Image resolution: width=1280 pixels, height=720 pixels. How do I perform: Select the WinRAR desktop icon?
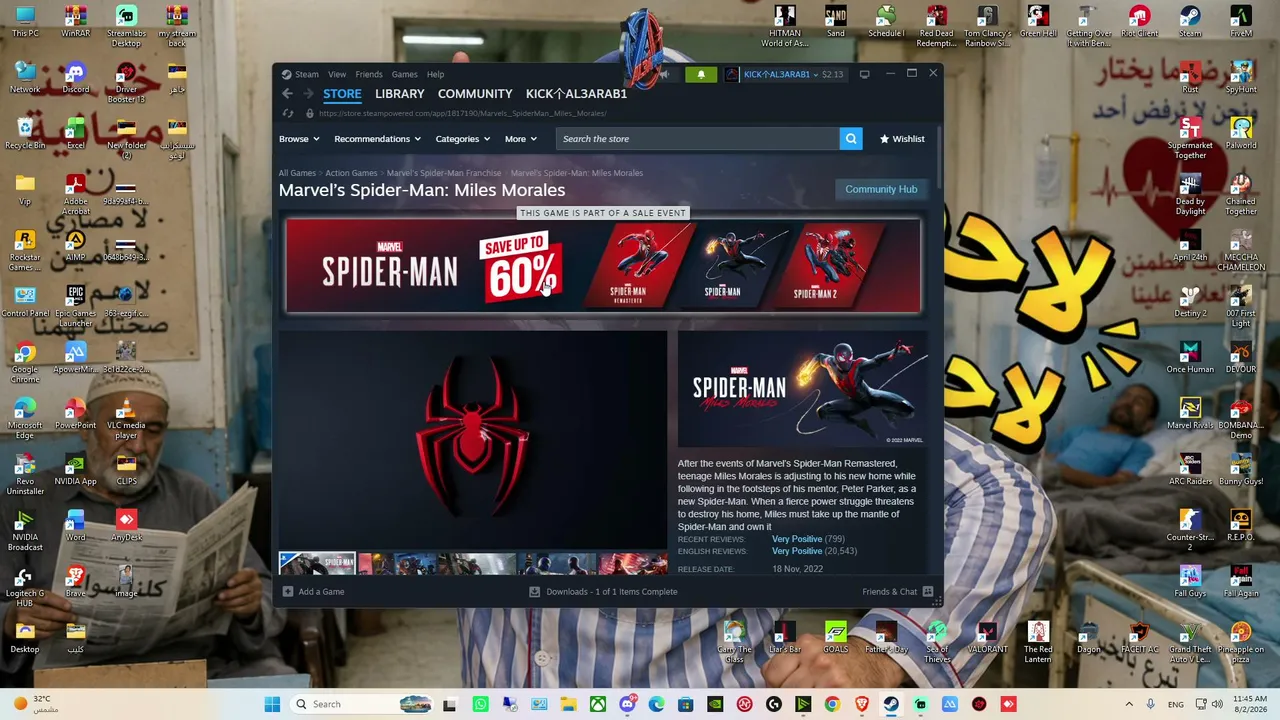coord(76,22)
